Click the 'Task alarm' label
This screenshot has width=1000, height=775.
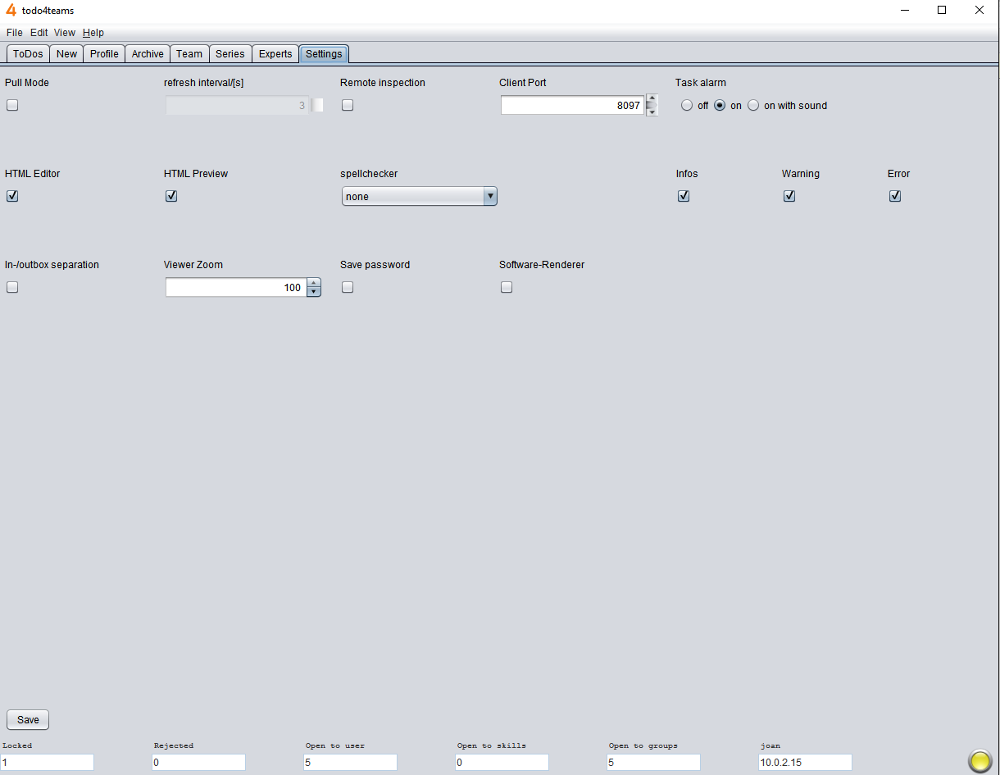tap(700, 82)
